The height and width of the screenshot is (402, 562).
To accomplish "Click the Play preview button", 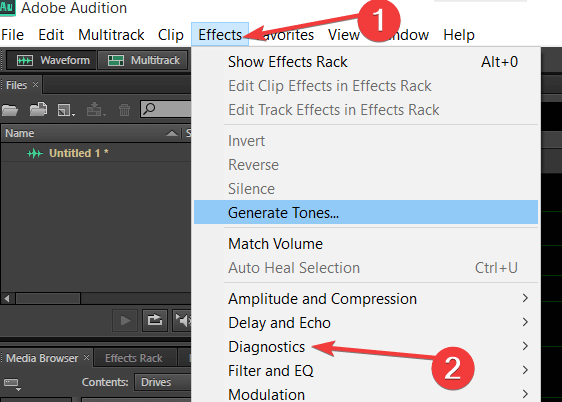I will (x=125, y=320).
